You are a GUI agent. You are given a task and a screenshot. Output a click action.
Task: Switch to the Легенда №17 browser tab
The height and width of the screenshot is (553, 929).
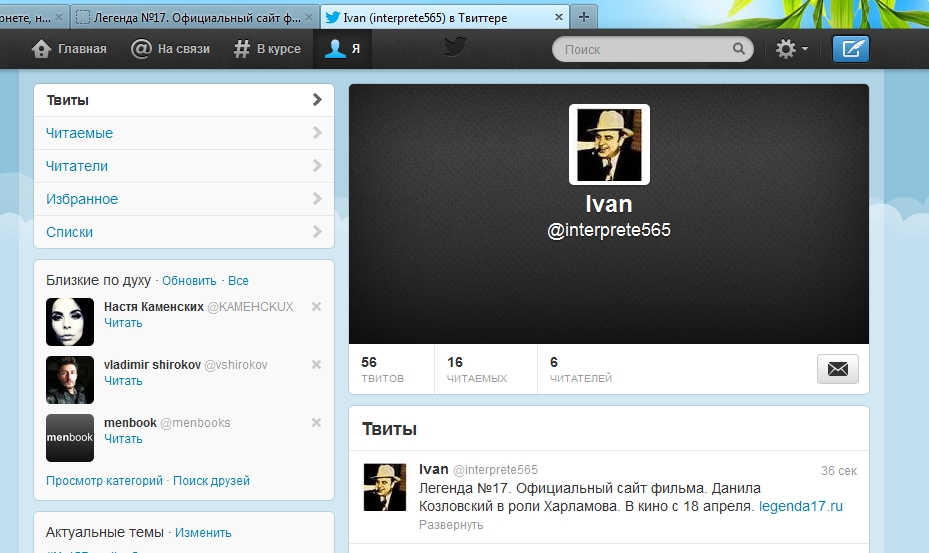pyautogui.click(x=195, y=18)
